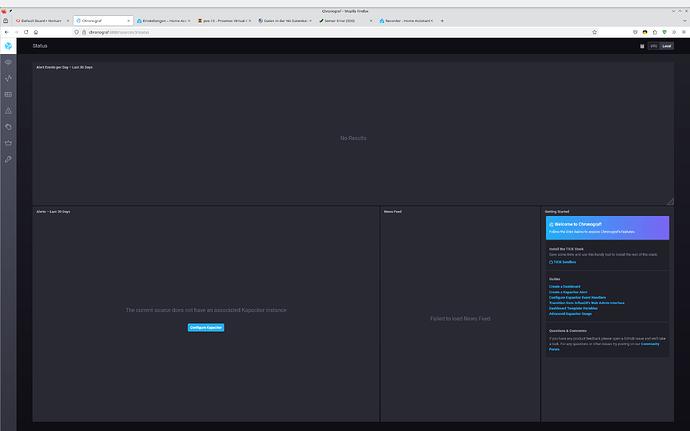
Task: Open the Extensions puzzle icon
Action: coord(655,32)
